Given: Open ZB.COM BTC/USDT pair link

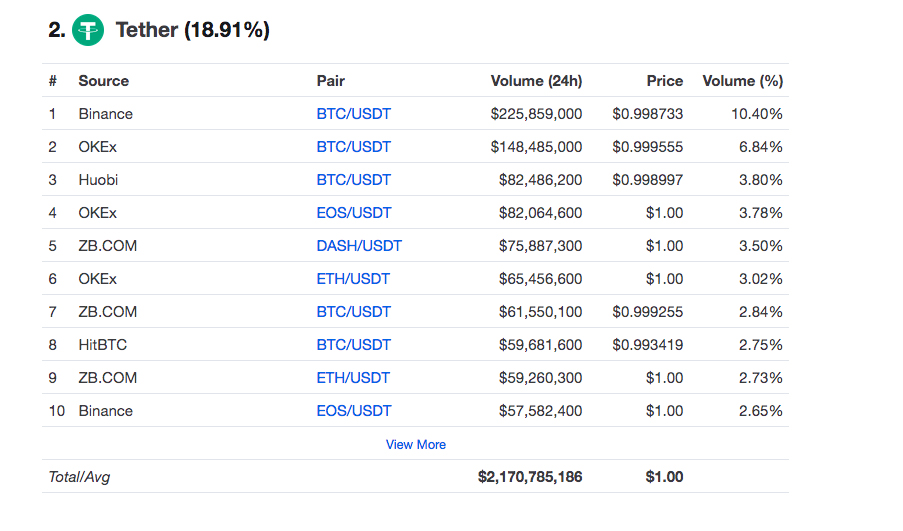Looking at the screenshot, I should tap(354, 312).
